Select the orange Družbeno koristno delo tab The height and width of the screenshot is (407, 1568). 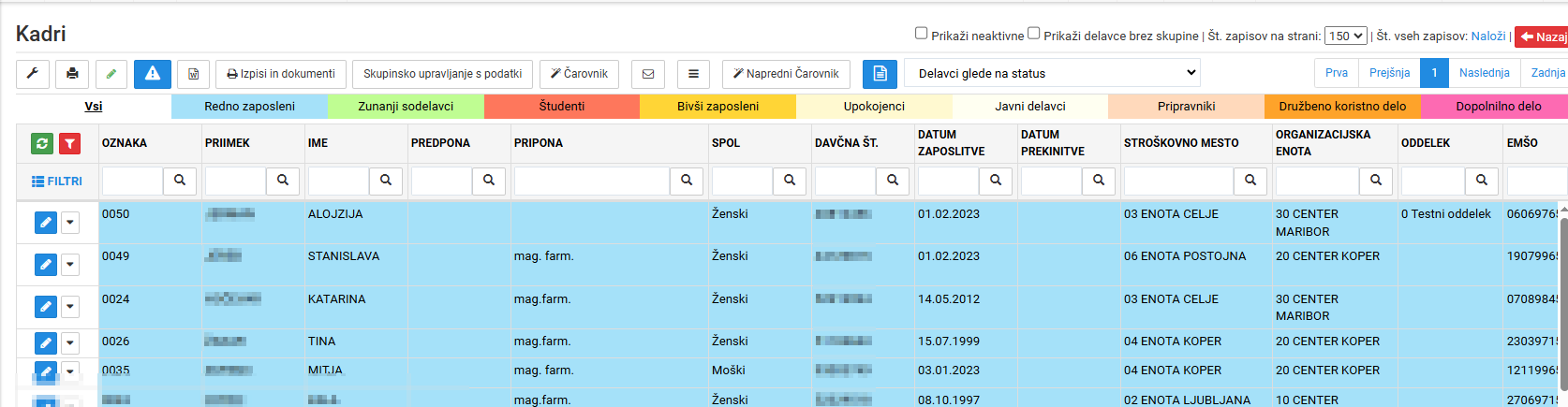click(x=1342, y=107)
